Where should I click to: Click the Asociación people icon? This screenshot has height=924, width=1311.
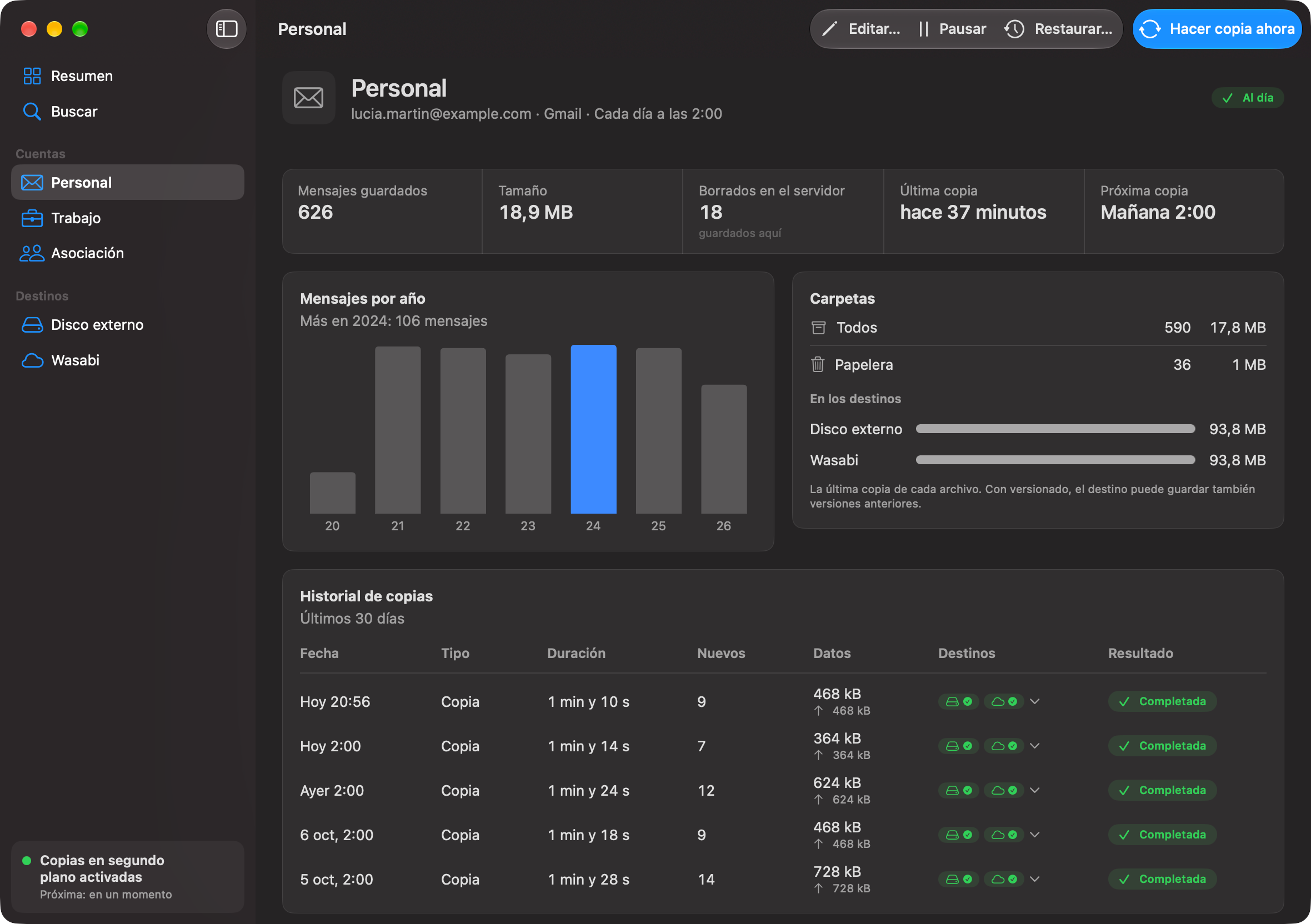(x=32, y=253)
